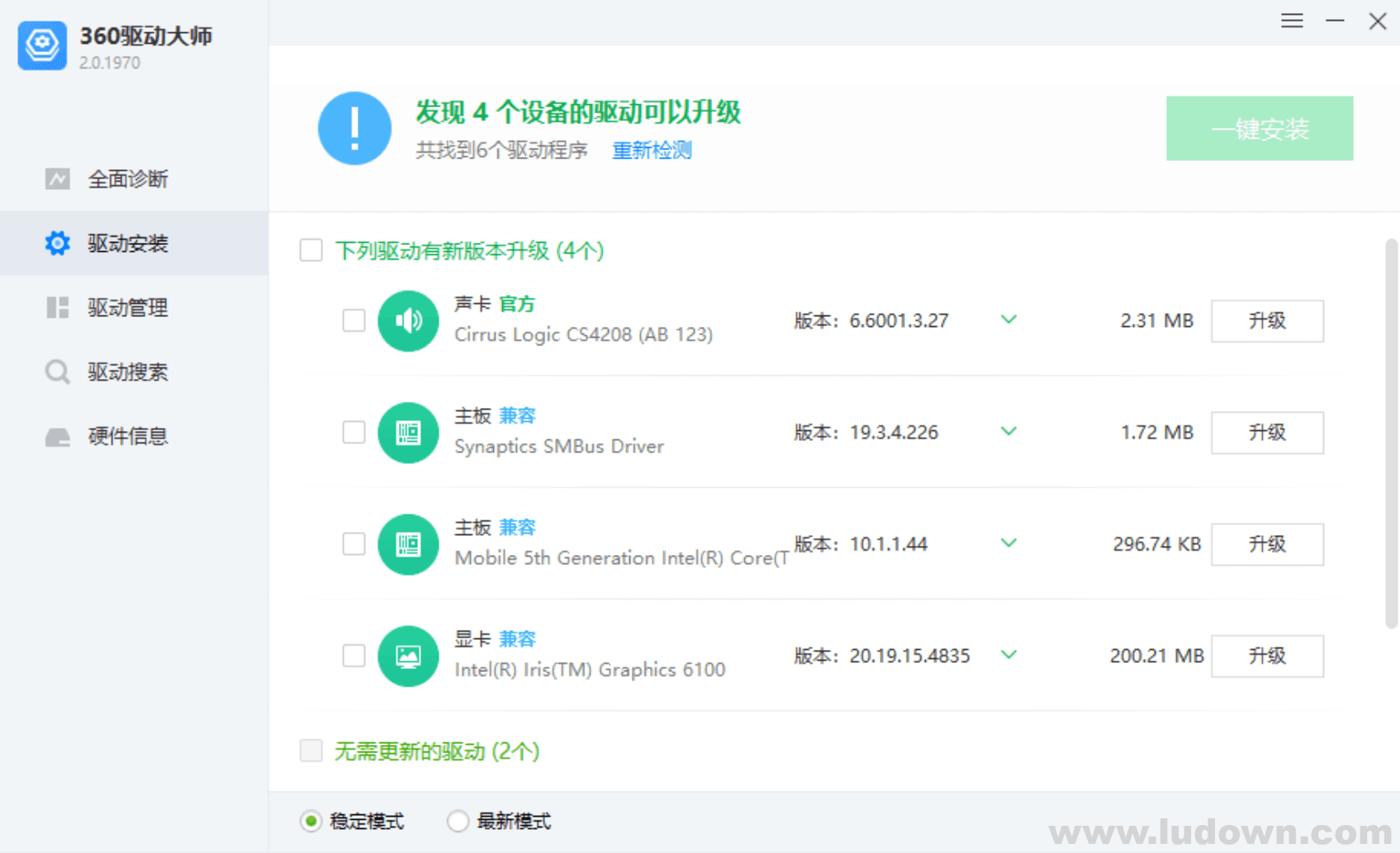Click the 驱动管理 grid icon
Viewport: 1400px width, 853px height.
click(57, 307)
